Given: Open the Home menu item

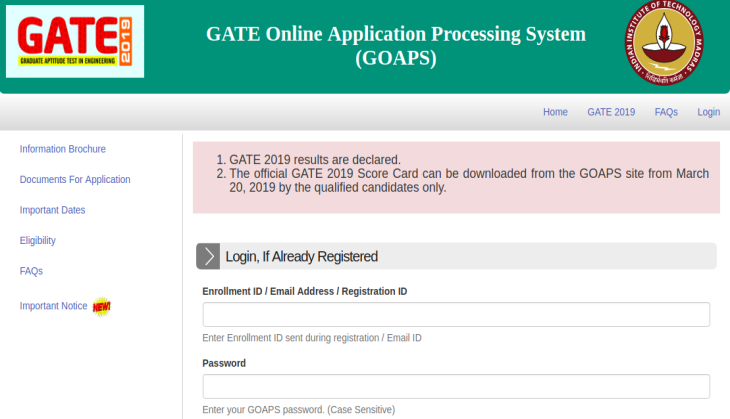Looking at the screenshot, I should pos(555,112).
